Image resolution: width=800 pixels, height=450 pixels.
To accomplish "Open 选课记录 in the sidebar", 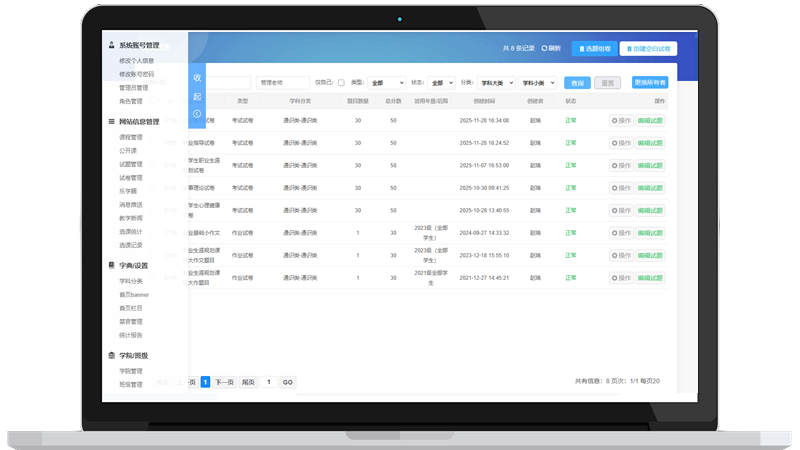I will click(x=131, y=245).
